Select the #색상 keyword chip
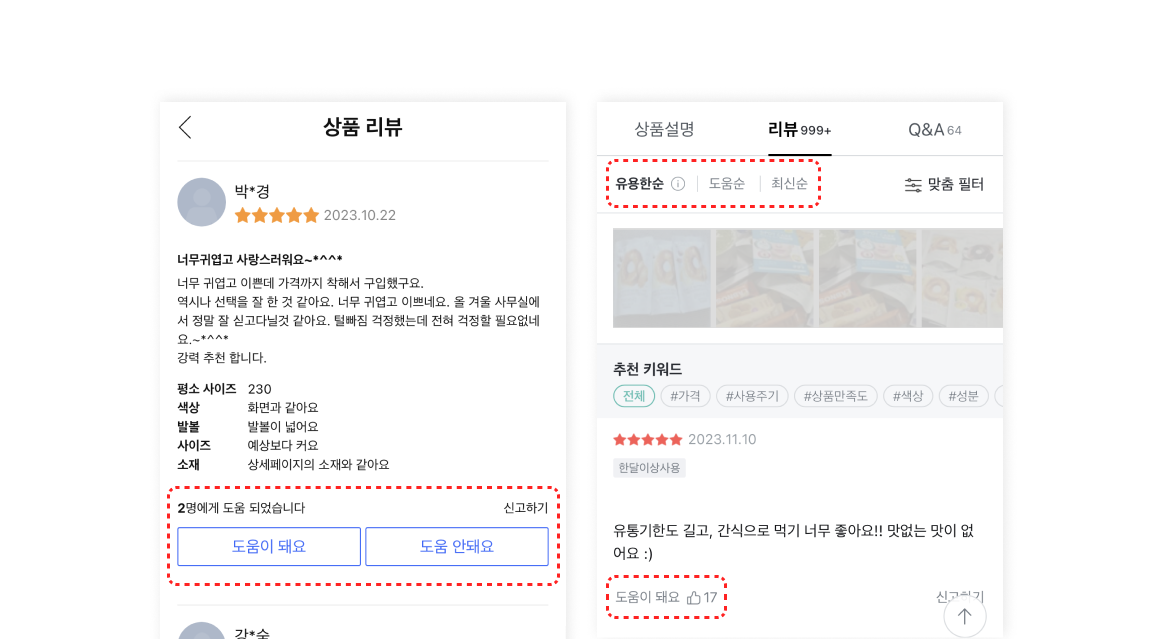The height and width of the screenshot is (639, 1163). point(908,396)
